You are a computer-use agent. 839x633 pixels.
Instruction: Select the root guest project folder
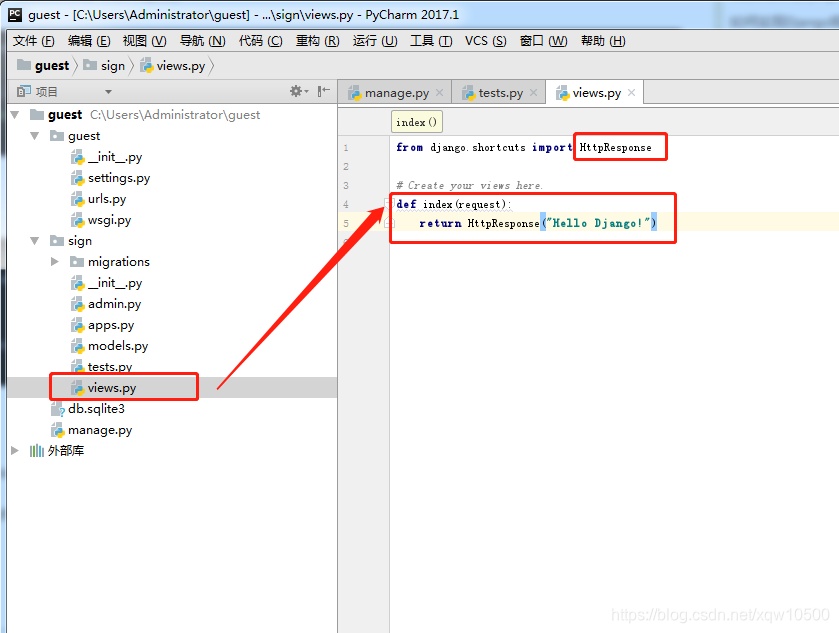point(65,115)
